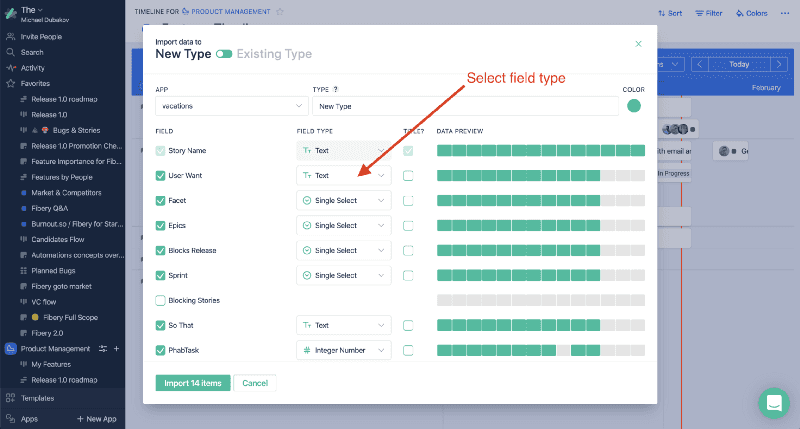Pick the green type color swatch
The image size is (800, 429).
634,106
